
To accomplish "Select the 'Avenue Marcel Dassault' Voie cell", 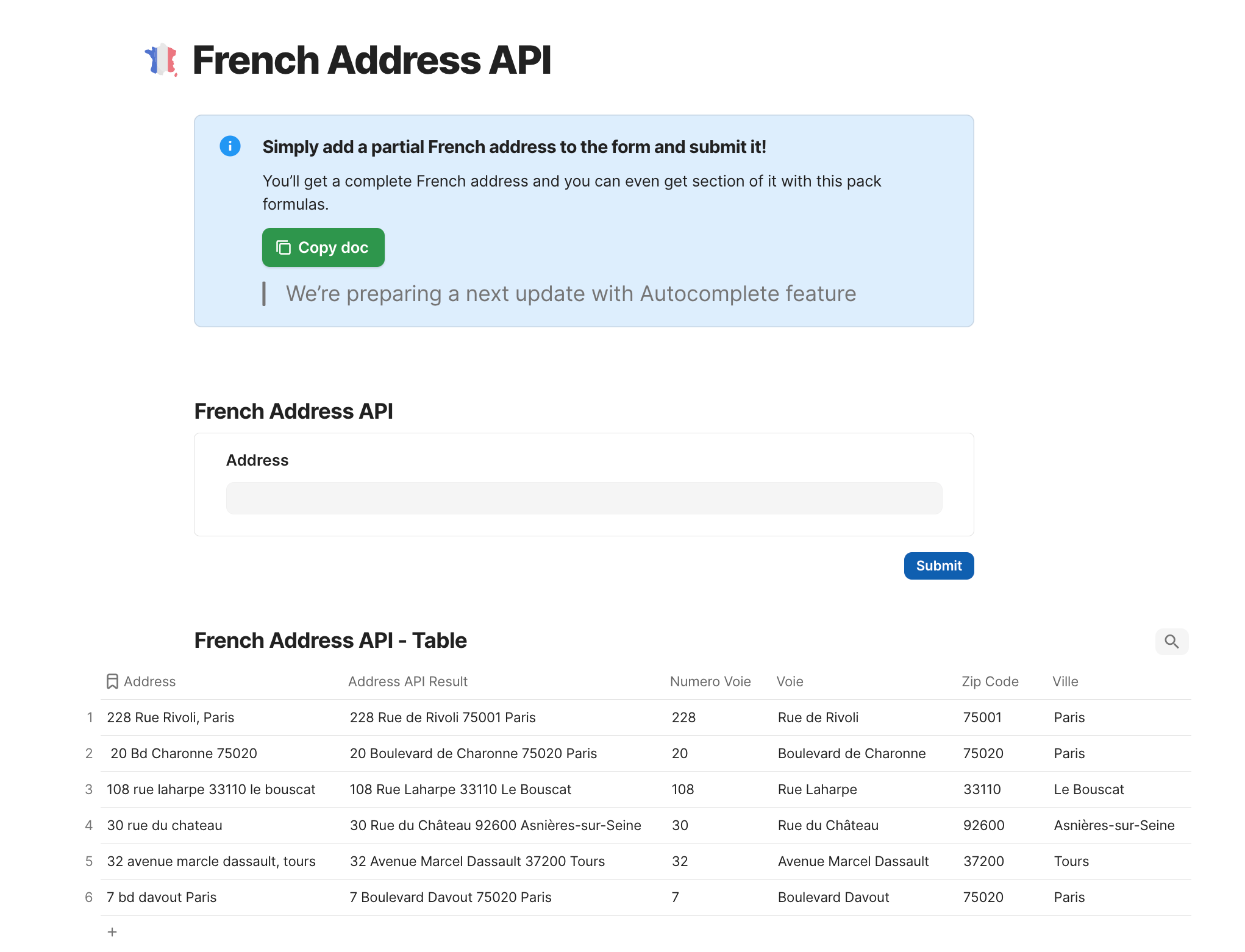I will tap(853, 861).
